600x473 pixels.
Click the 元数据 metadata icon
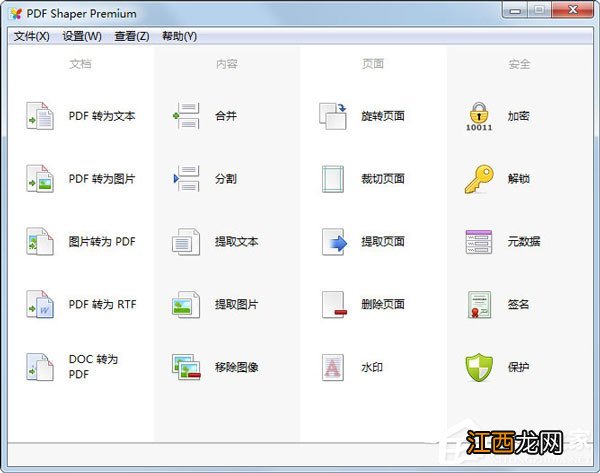pyautogui.click(x=479, y=241)
